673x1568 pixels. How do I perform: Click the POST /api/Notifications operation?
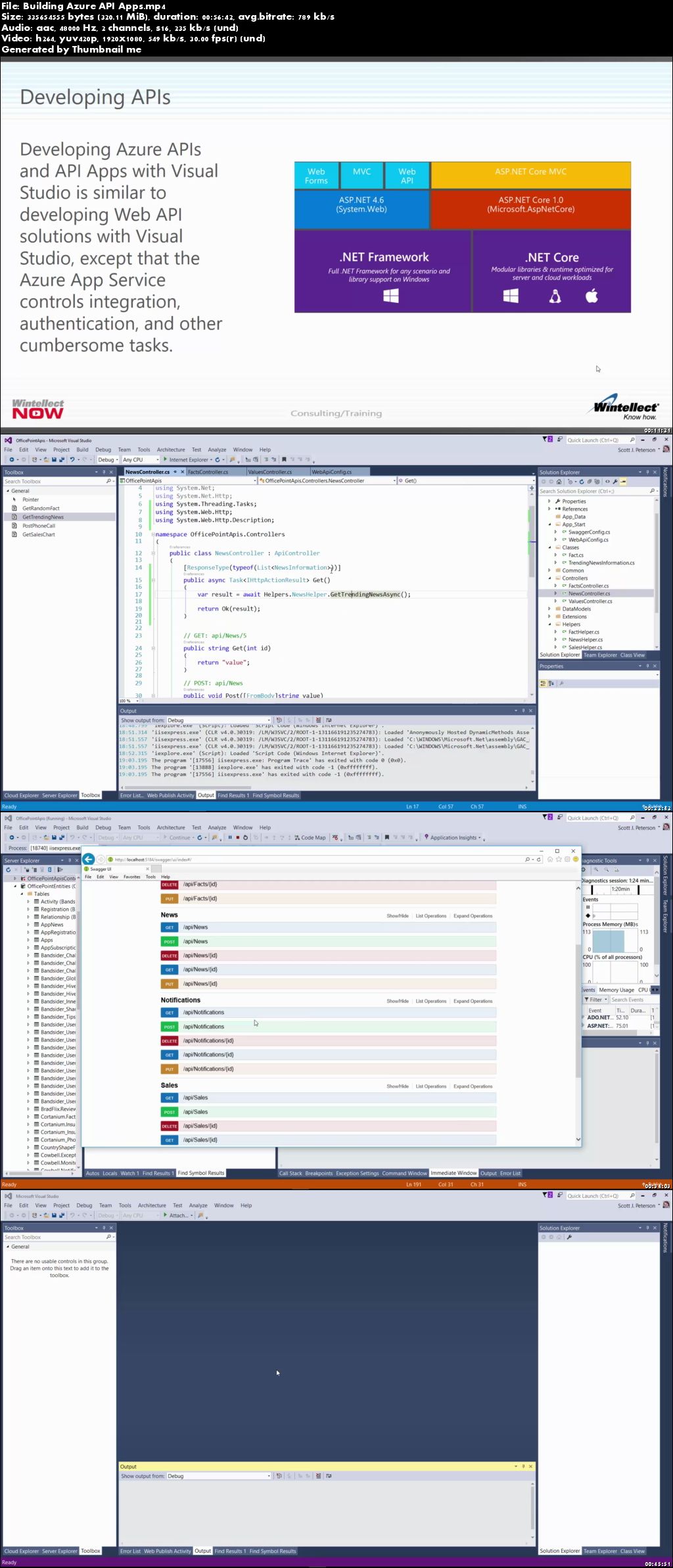329,1026
